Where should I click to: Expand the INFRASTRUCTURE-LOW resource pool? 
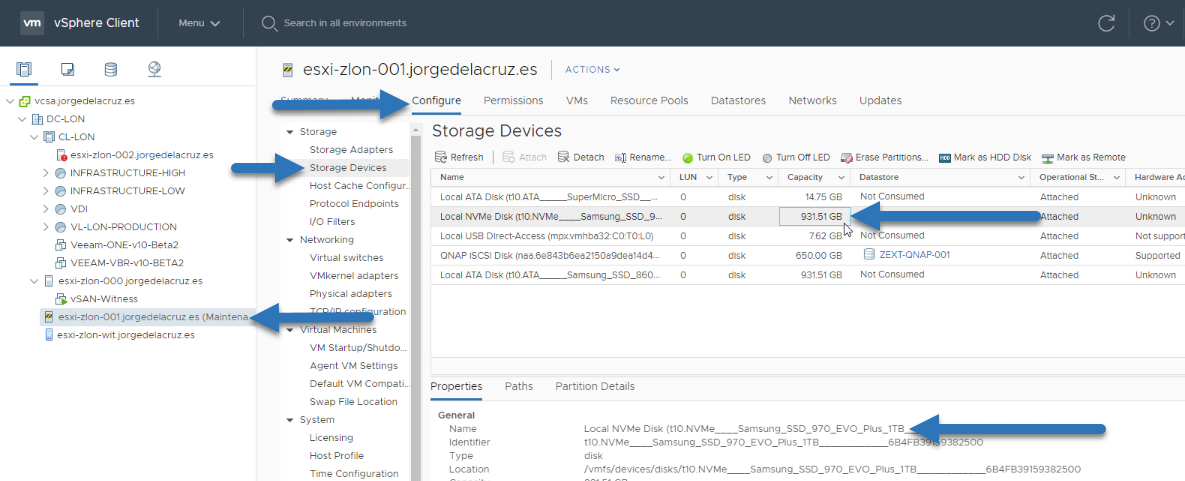click(x=47, y=191)
